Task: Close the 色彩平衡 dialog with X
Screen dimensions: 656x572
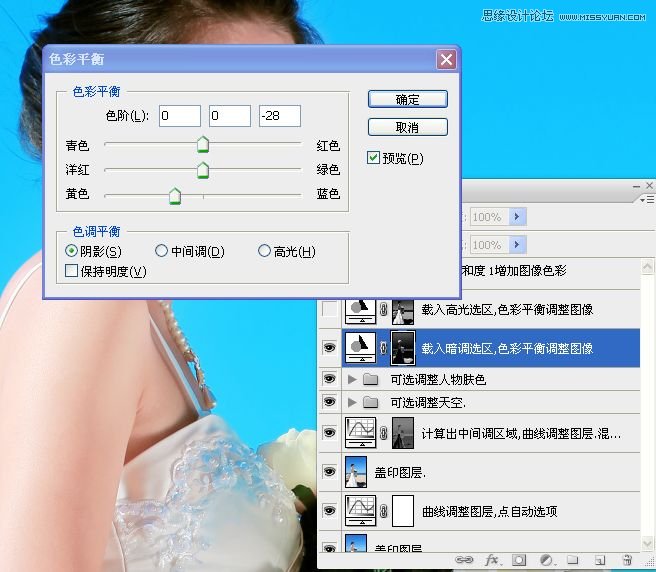Action: [446, 59]
